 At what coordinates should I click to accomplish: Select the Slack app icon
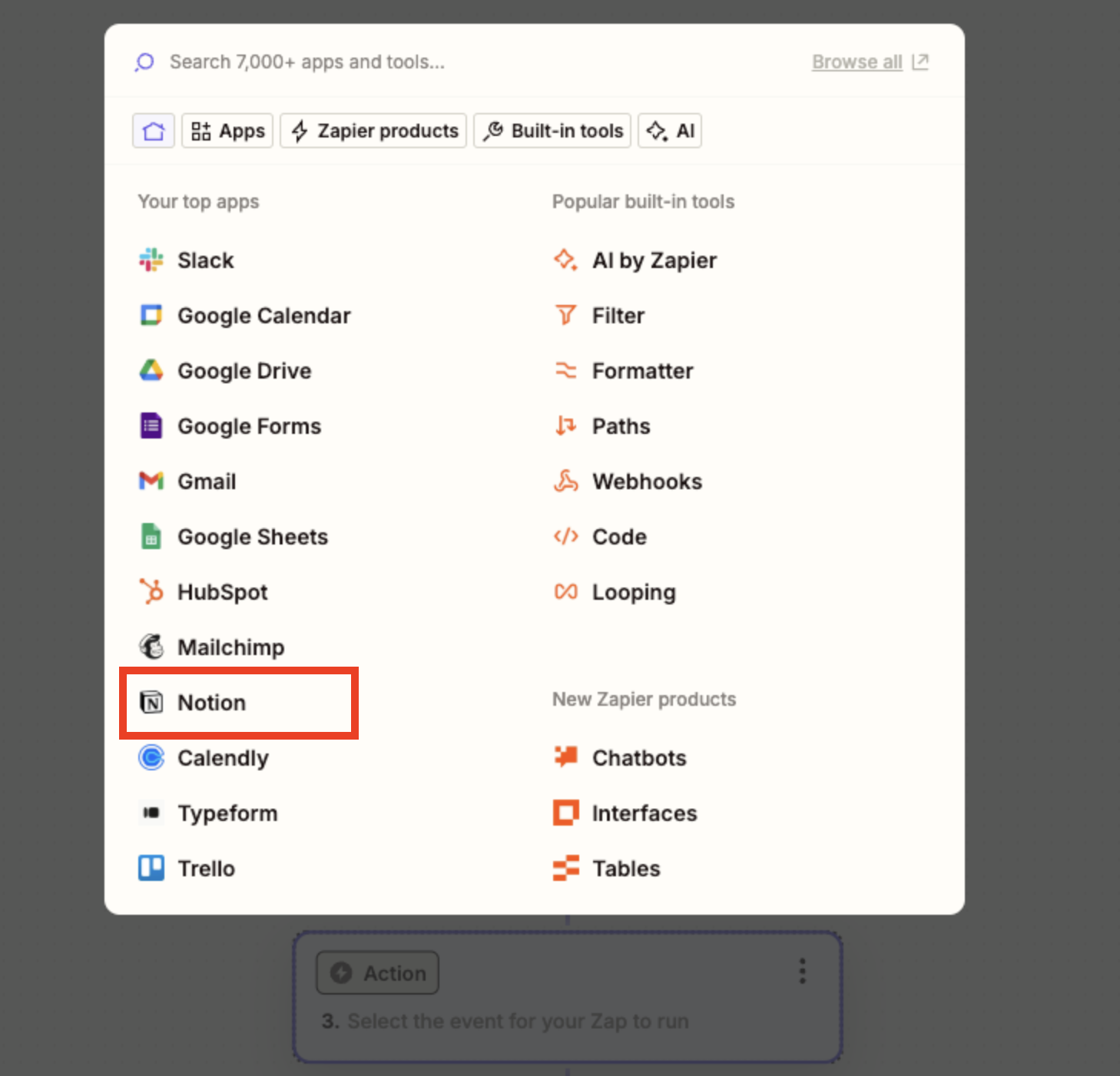(151, 260)
